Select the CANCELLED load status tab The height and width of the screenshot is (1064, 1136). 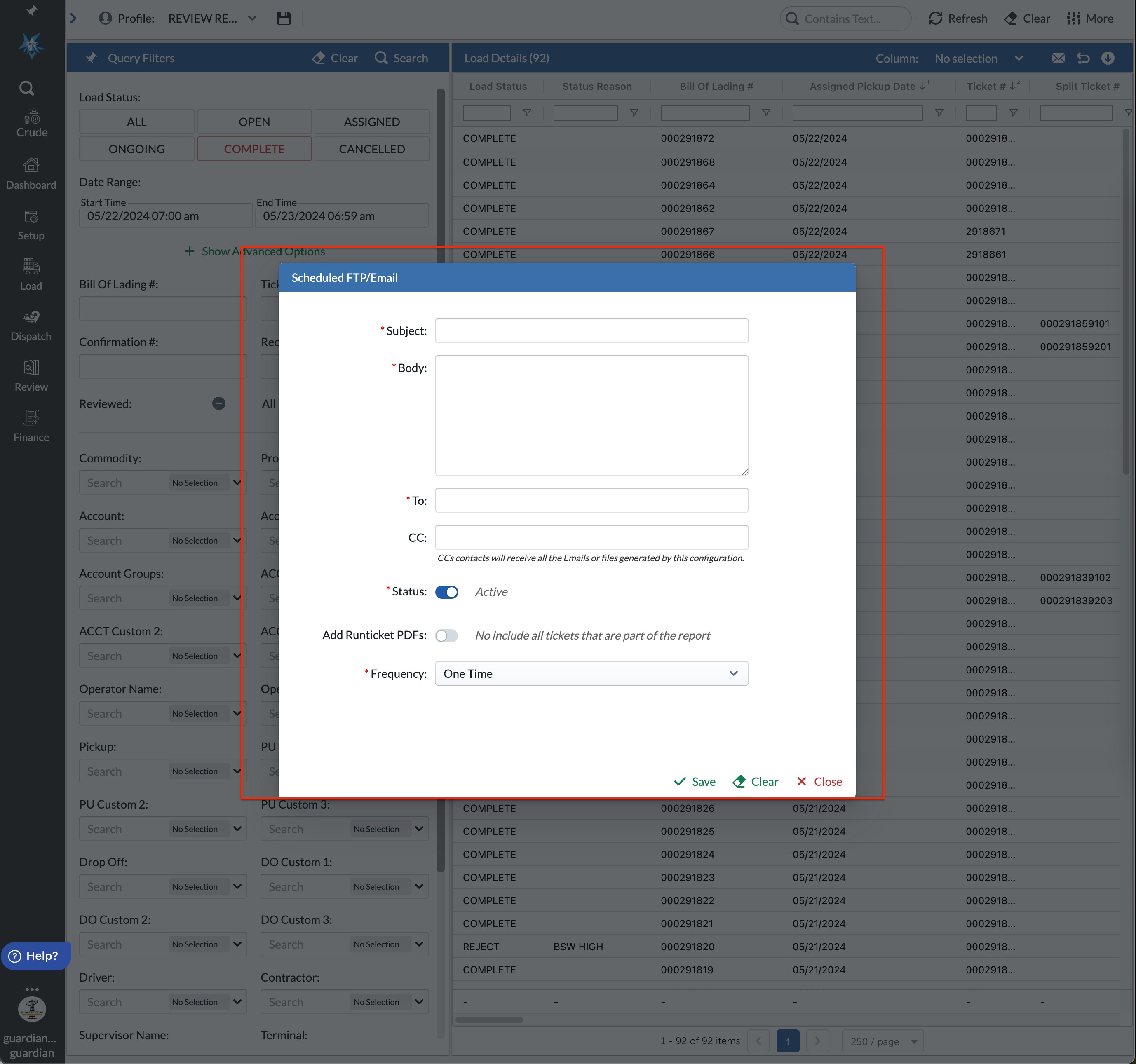(x=371, y=149)
